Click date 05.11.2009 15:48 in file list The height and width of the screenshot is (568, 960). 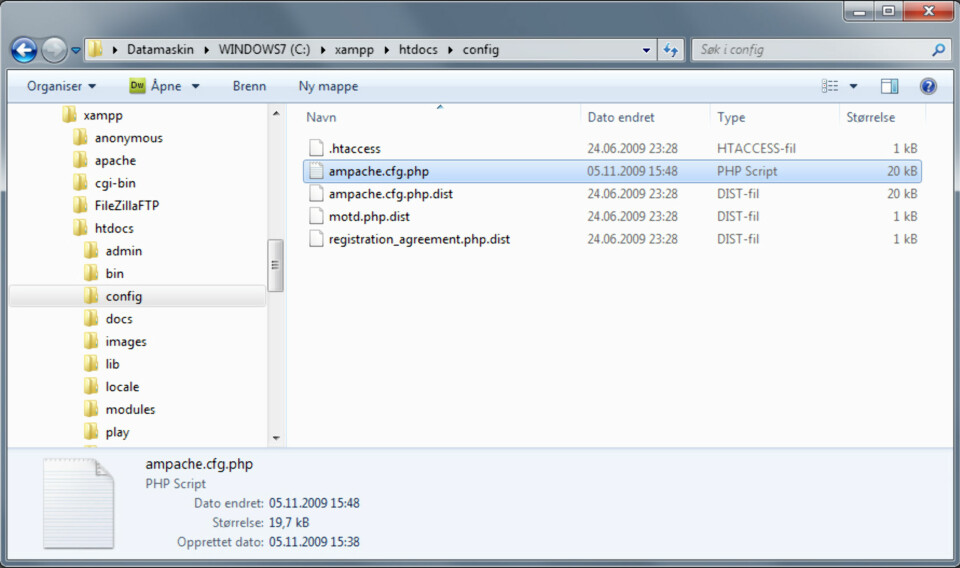point(632,171)
